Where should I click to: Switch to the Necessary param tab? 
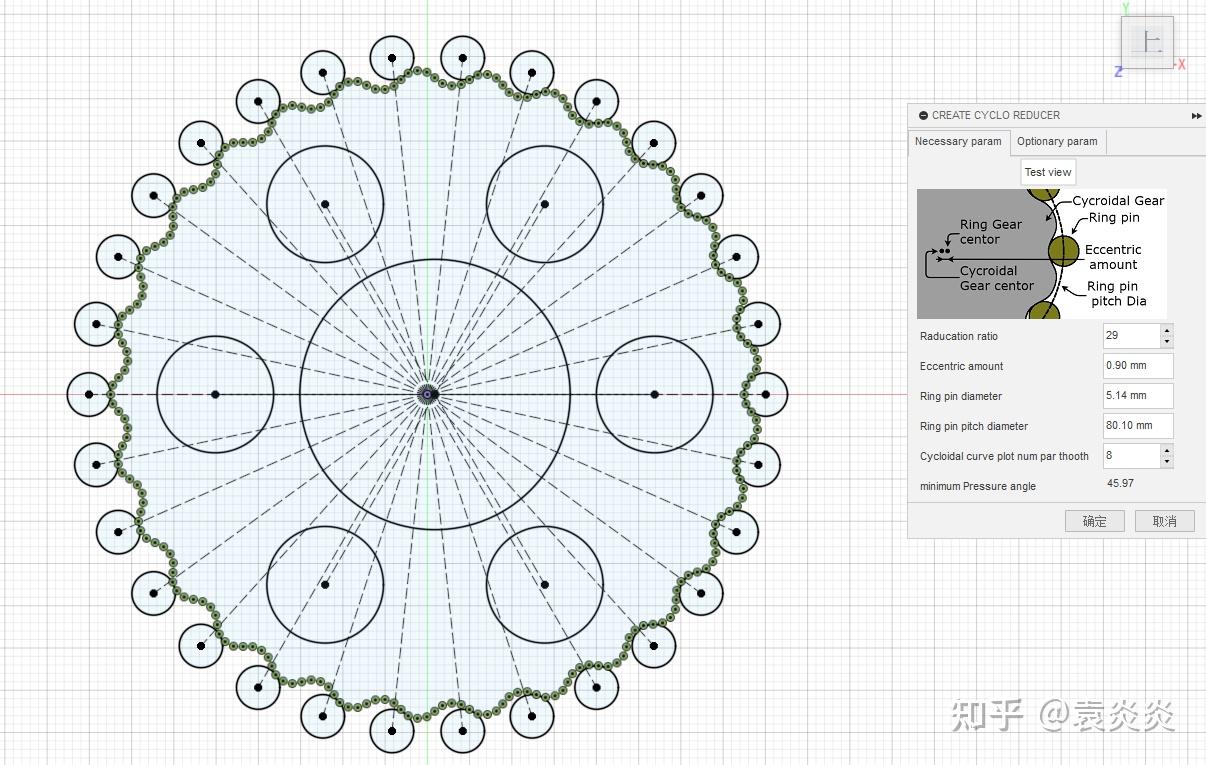click(x=958, y=142)
